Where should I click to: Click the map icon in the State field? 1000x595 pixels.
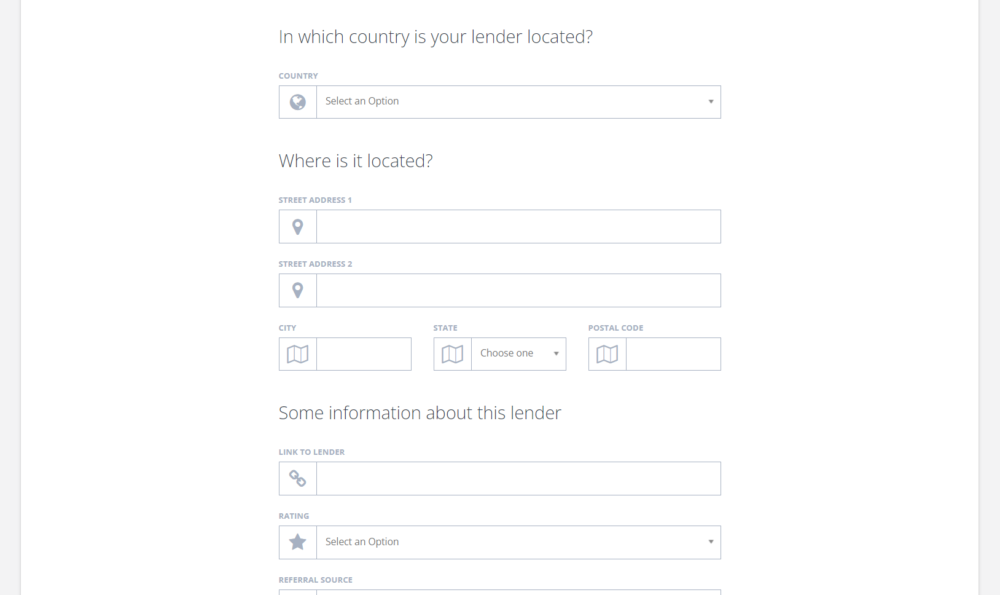point(452,353)
